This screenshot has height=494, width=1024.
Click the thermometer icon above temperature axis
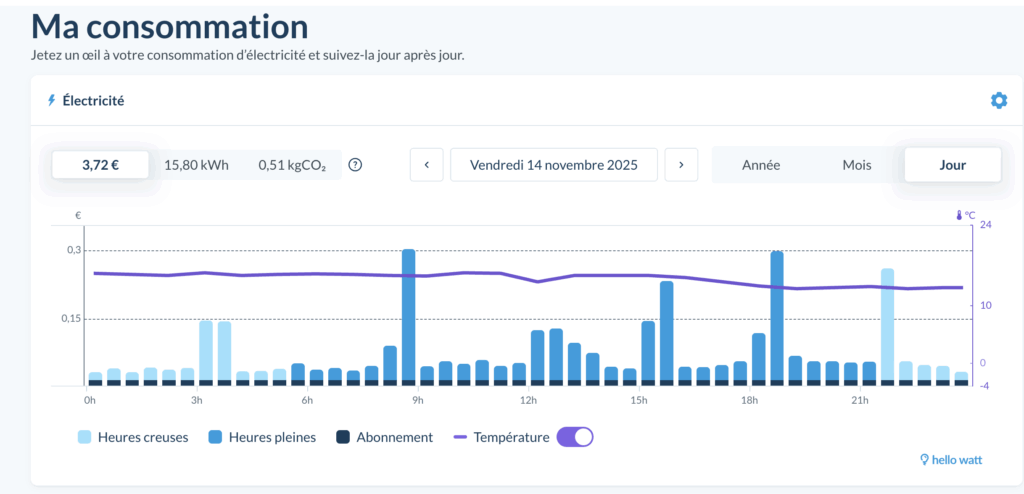[958, 215]
